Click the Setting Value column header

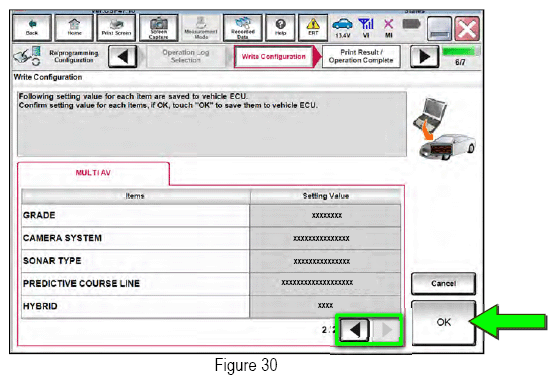click(326, 196)
